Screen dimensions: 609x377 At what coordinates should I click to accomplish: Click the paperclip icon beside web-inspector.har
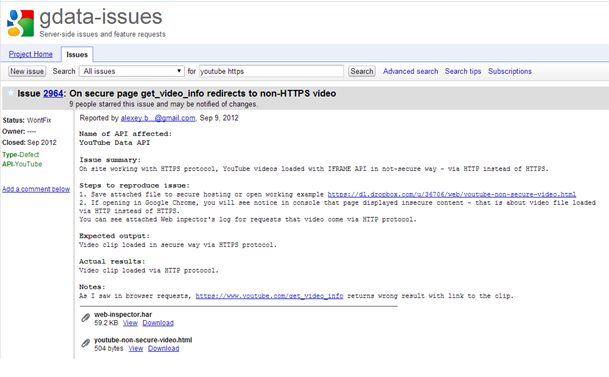click(85, 318)
